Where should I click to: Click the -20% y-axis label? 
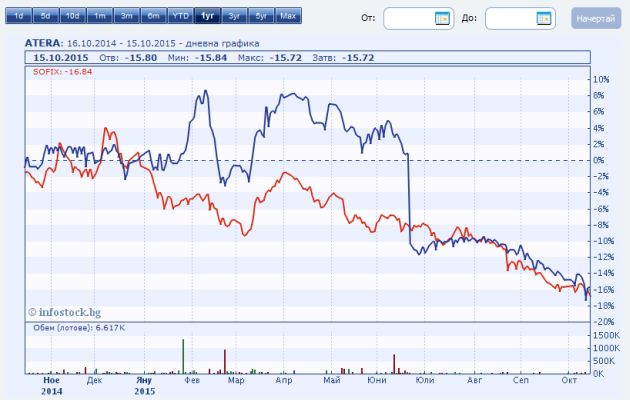[603, 322]
